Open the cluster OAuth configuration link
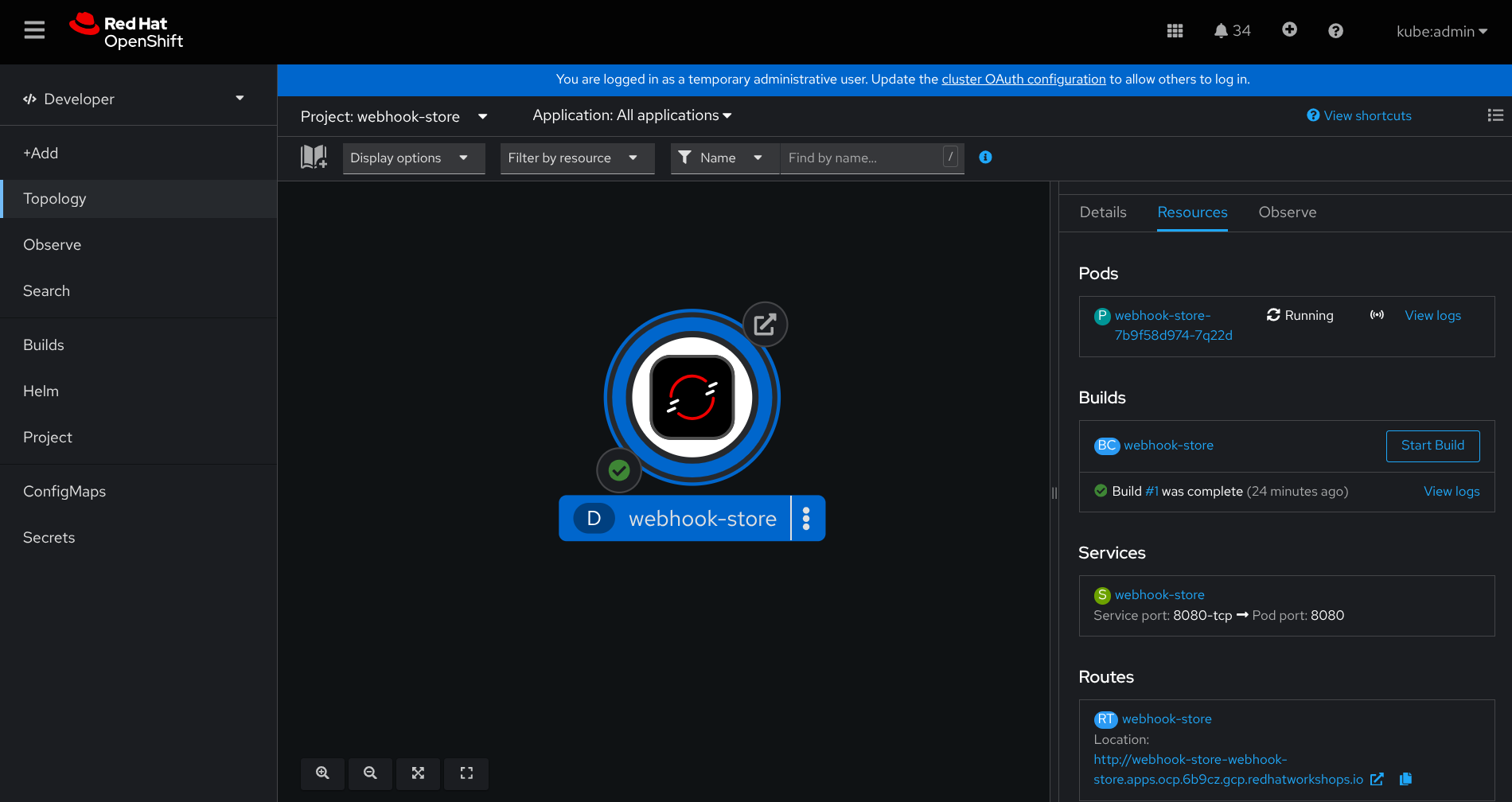This screenshot has width=1512, height=802. pos(1023,80)
